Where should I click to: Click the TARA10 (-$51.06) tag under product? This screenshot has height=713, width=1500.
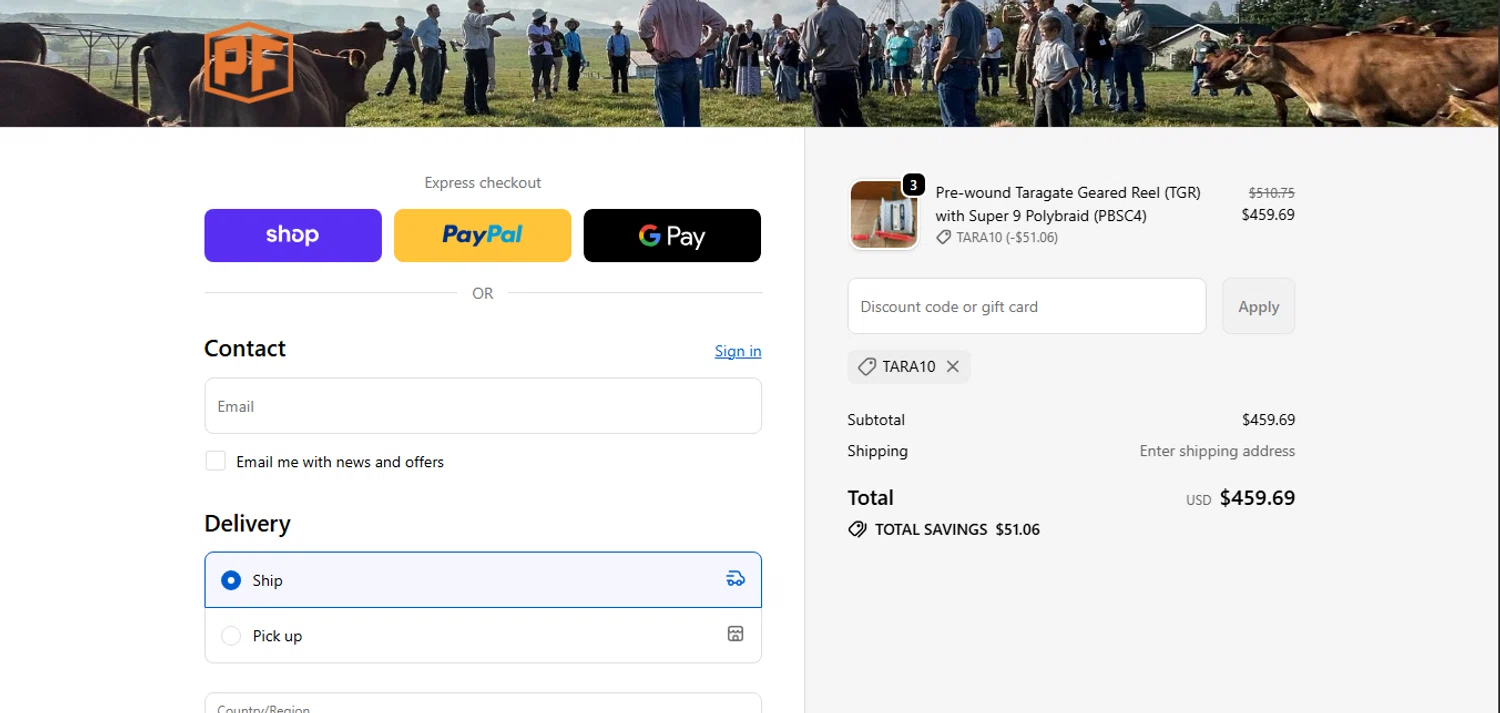997,238
